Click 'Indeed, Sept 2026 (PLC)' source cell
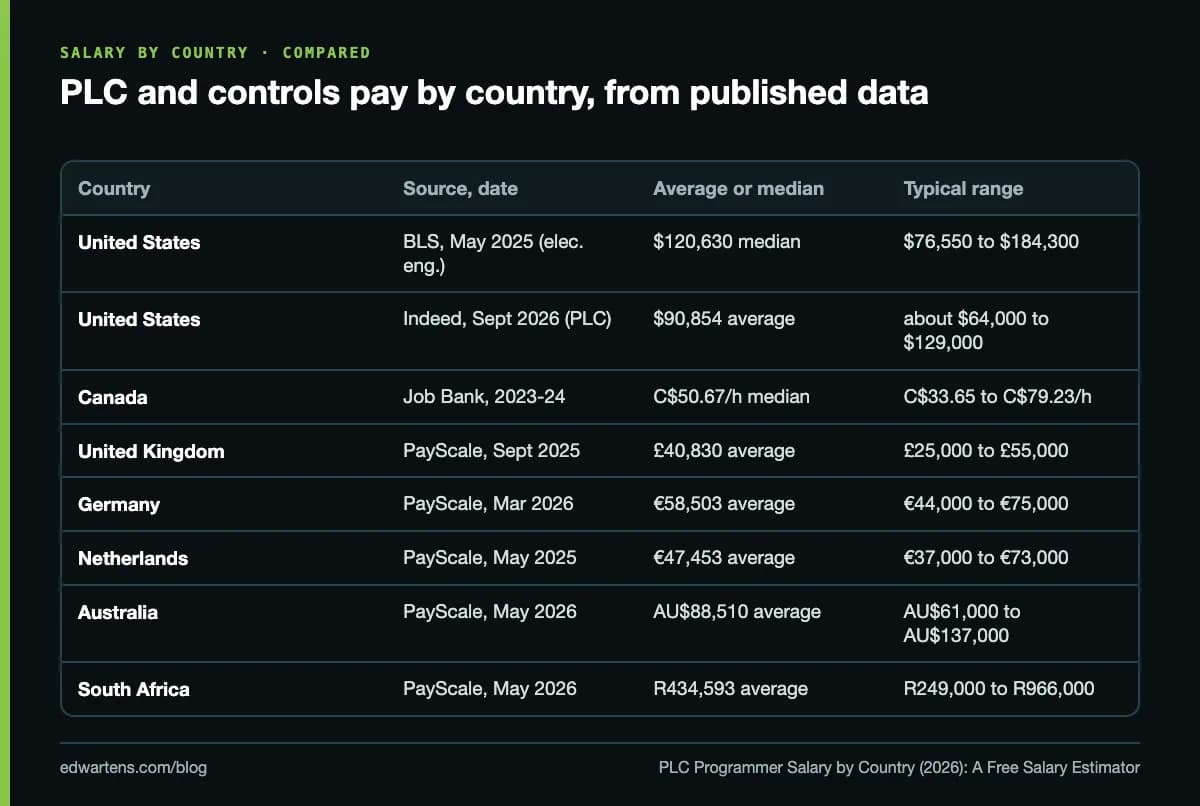1200x806 pixels. [507, 319]
